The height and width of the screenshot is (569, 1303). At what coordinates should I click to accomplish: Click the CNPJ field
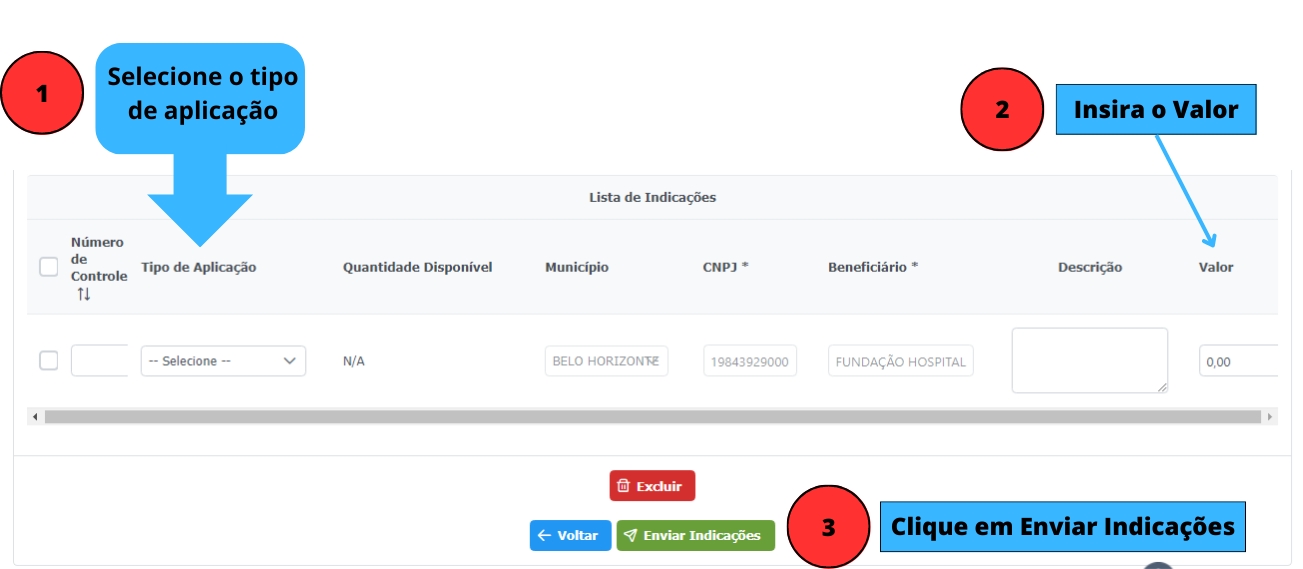(x=750, y=361)
